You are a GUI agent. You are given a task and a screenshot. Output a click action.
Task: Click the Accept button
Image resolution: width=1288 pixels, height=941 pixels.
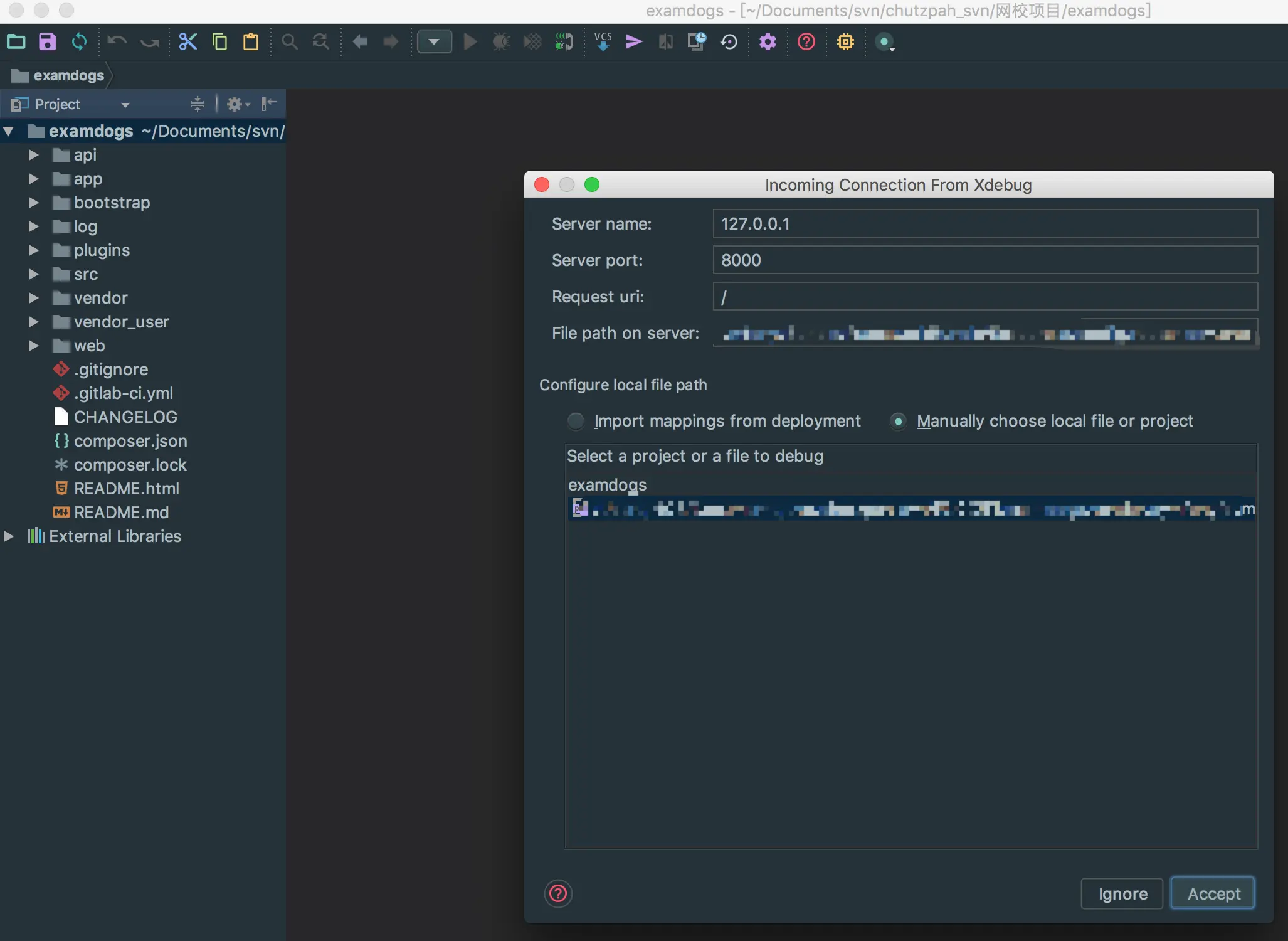(1213, 893)
